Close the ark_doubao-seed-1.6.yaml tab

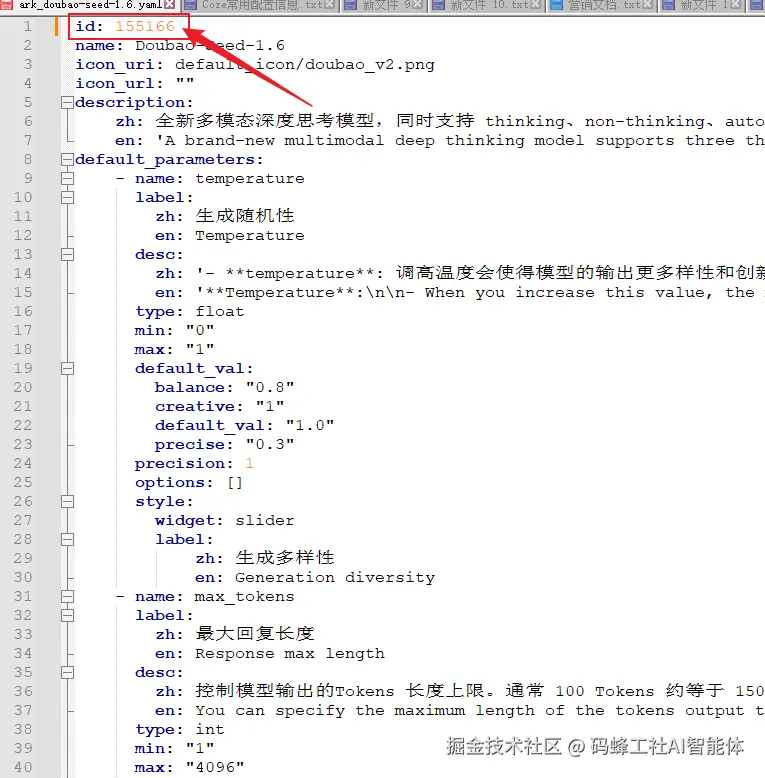[170, 5]
